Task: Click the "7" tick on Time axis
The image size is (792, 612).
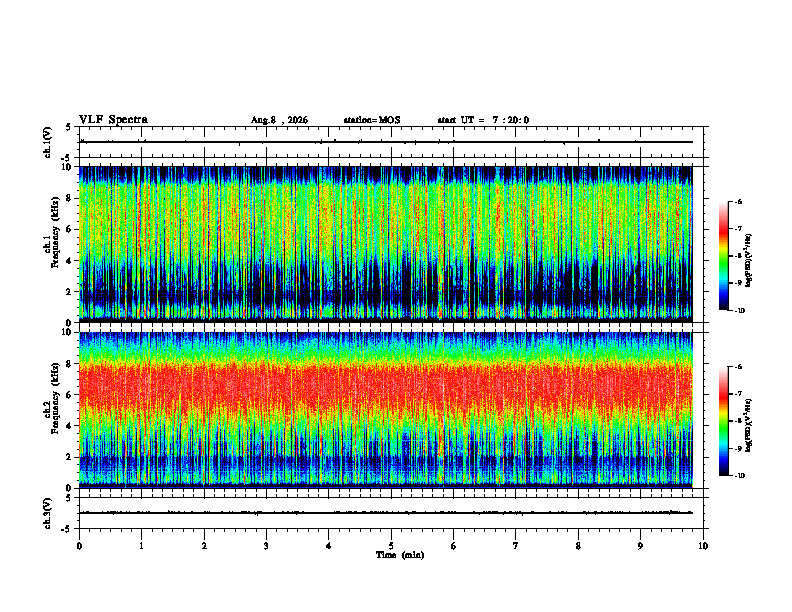Action: point(516,546)
